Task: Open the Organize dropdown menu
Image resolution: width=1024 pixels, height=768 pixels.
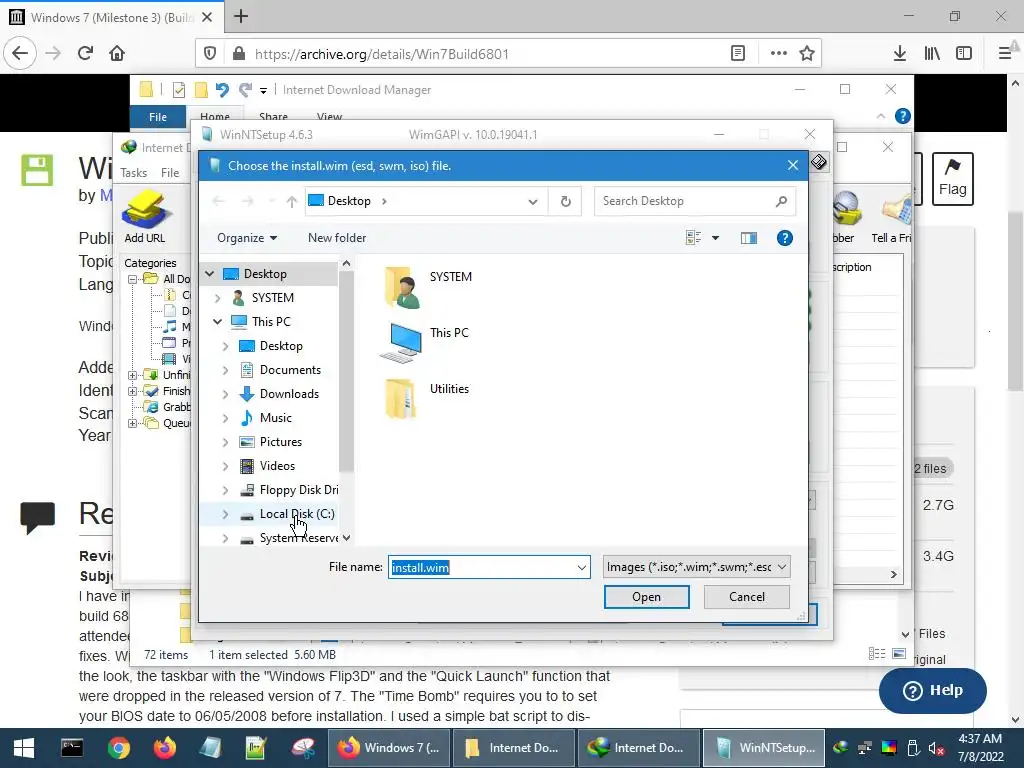Action: [247, 238]
